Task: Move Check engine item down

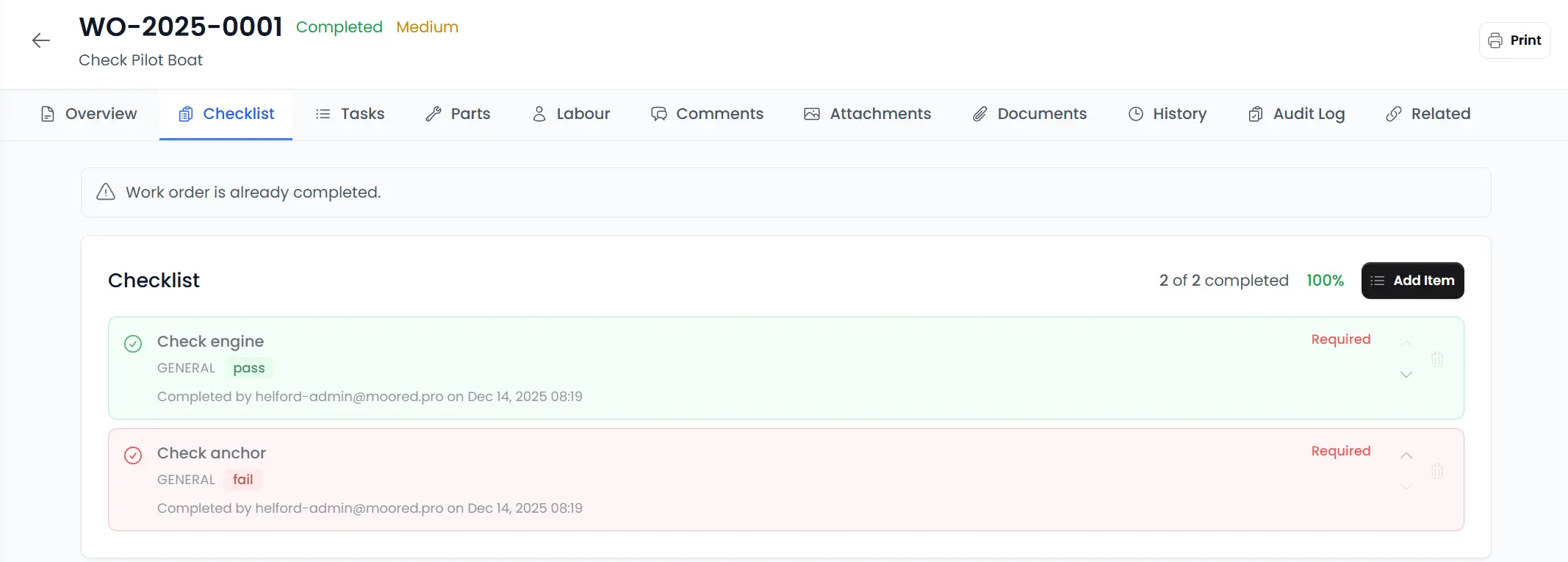Action: pos(1406,375)
